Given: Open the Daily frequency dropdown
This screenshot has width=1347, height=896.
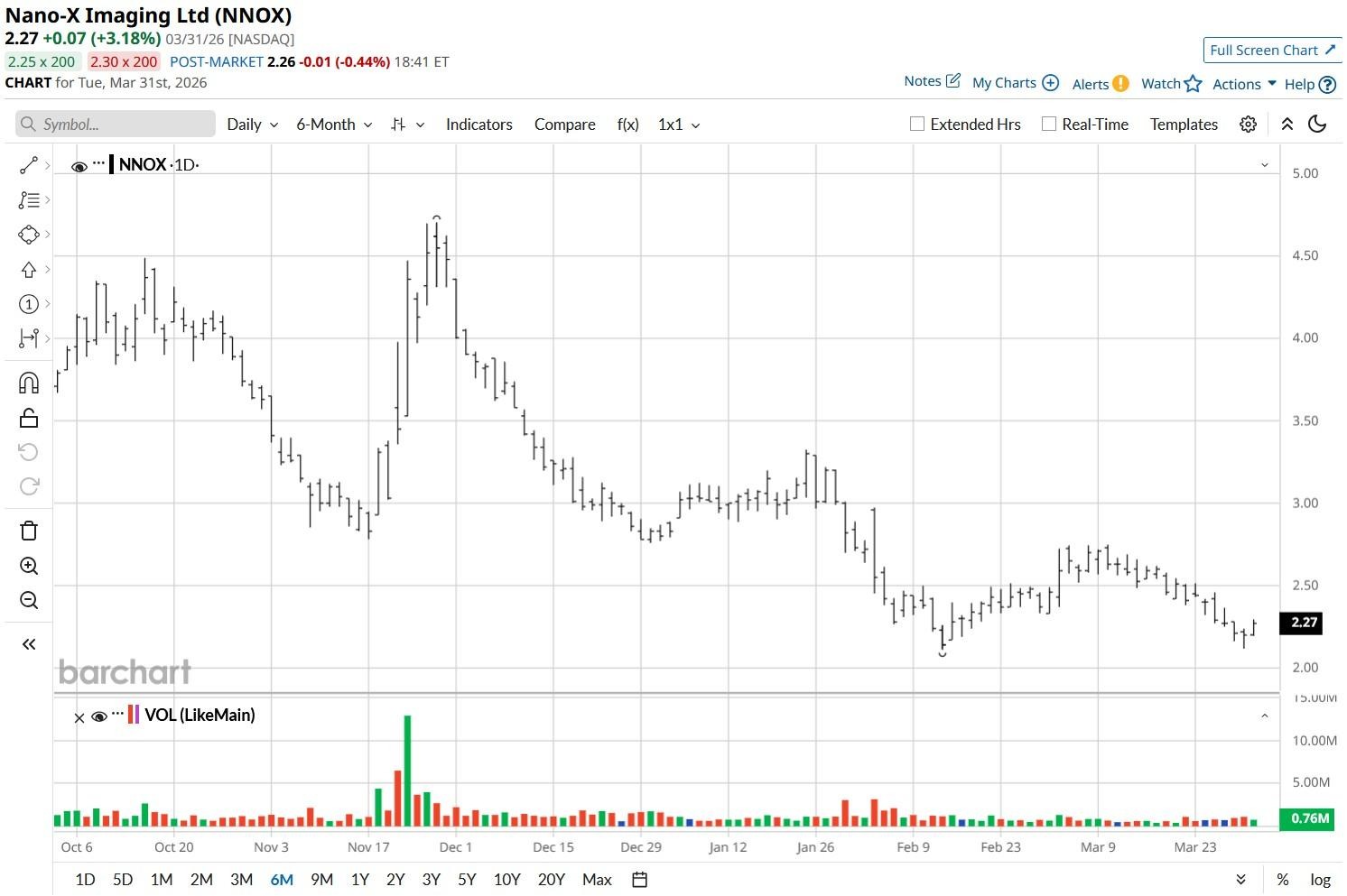Looking at the screenshot, I should click(x=252, y=125).
